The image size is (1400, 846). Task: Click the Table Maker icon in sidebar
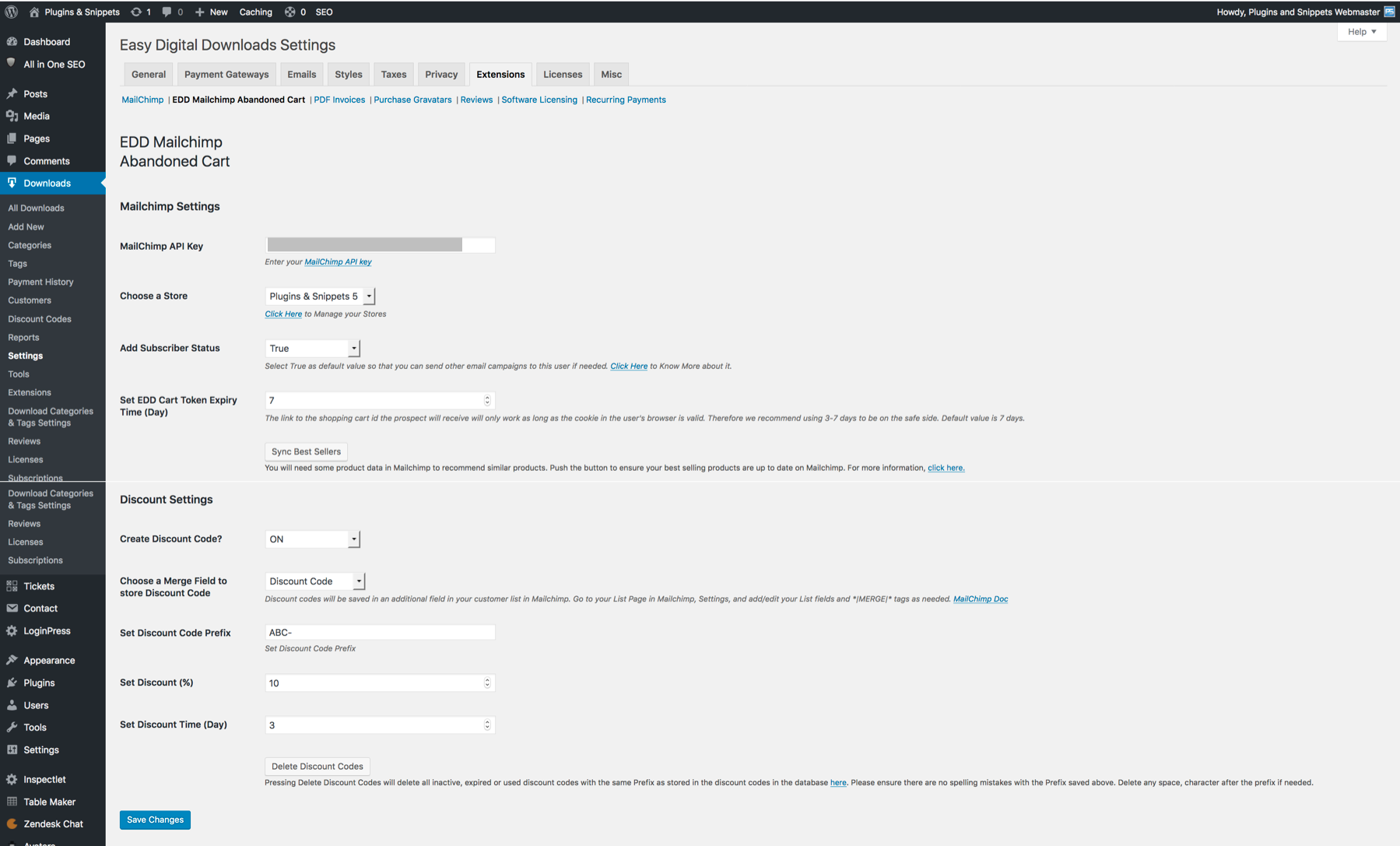click(12, 802)
